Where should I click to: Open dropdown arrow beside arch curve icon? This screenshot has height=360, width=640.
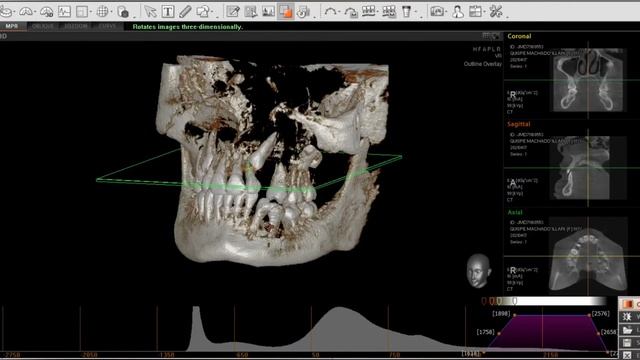coord(340,12)
